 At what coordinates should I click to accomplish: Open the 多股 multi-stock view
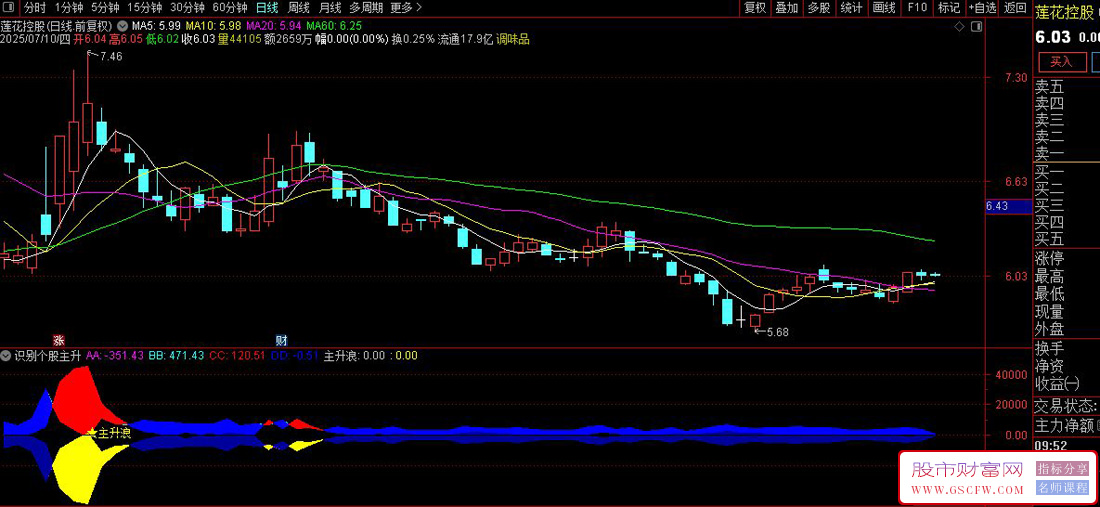coord(819,8)
